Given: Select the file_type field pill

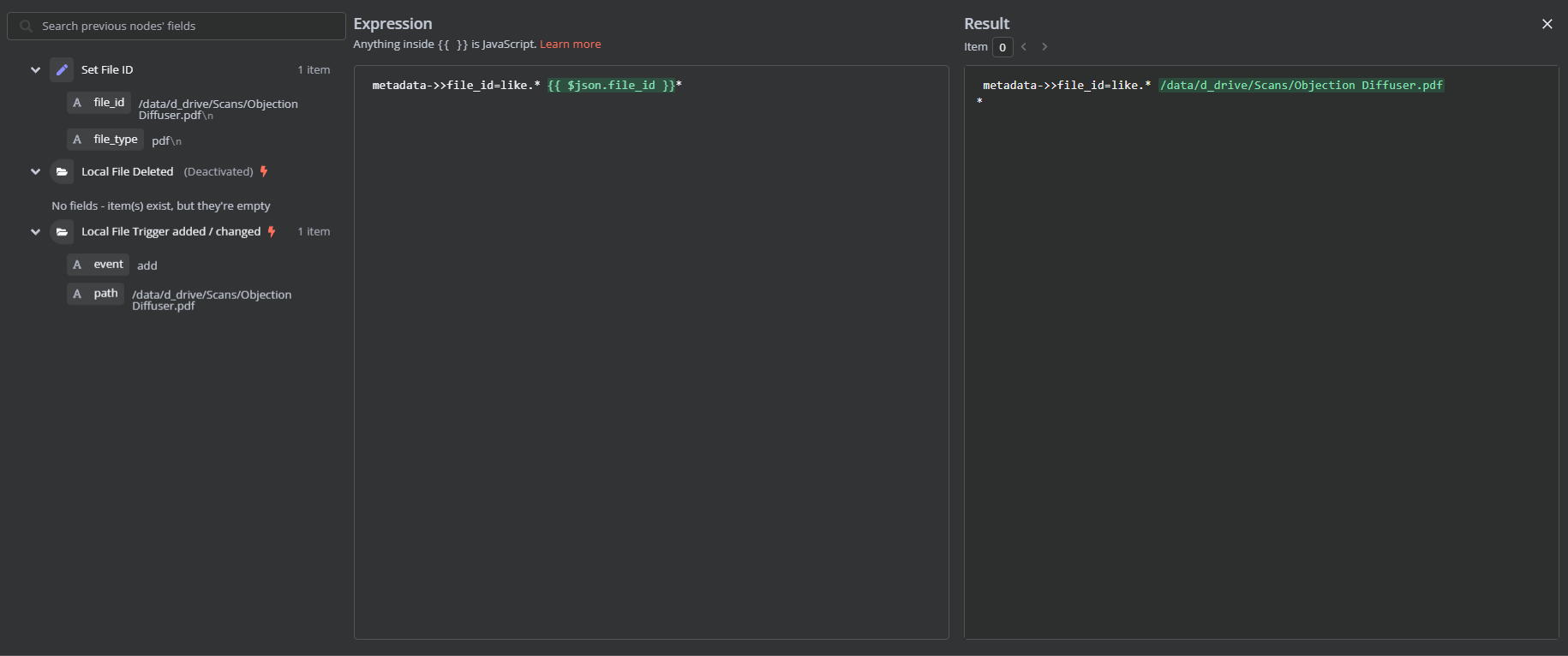Looking at the screenshot, I should click(x=105, y=140).
